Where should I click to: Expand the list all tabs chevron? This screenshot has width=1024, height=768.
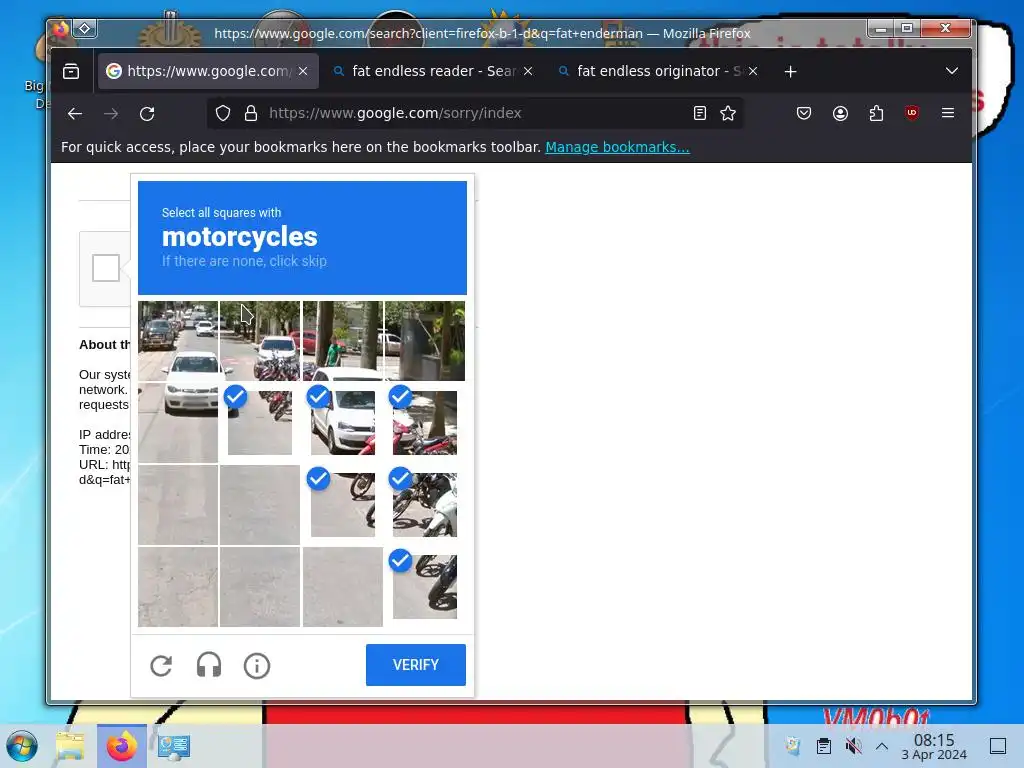952,71
